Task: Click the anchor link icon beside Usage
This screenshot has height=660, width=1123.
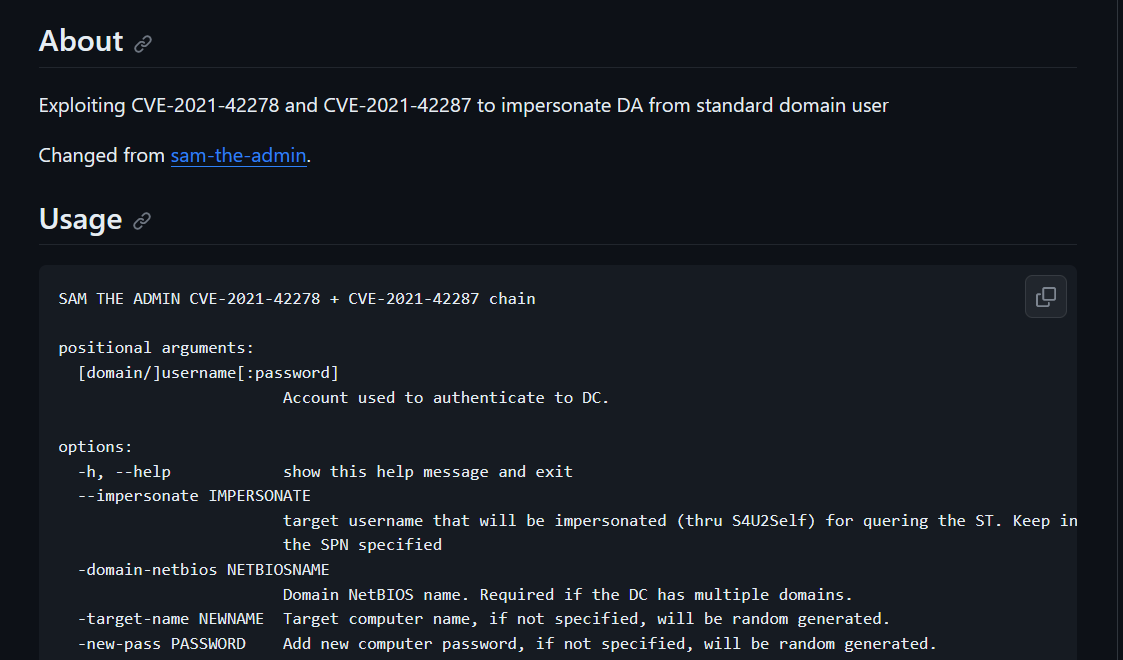Action: tap(142, 220)
